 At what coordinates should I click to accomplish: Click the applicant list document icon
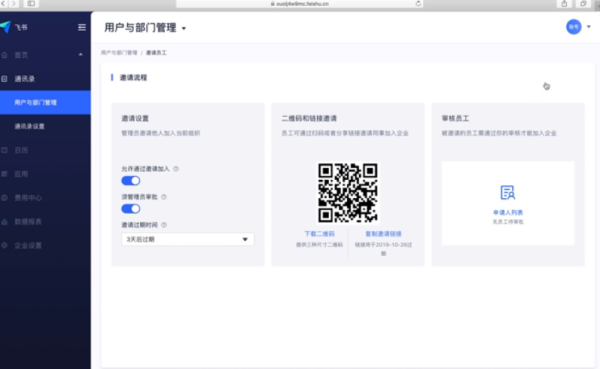(508, 193)
